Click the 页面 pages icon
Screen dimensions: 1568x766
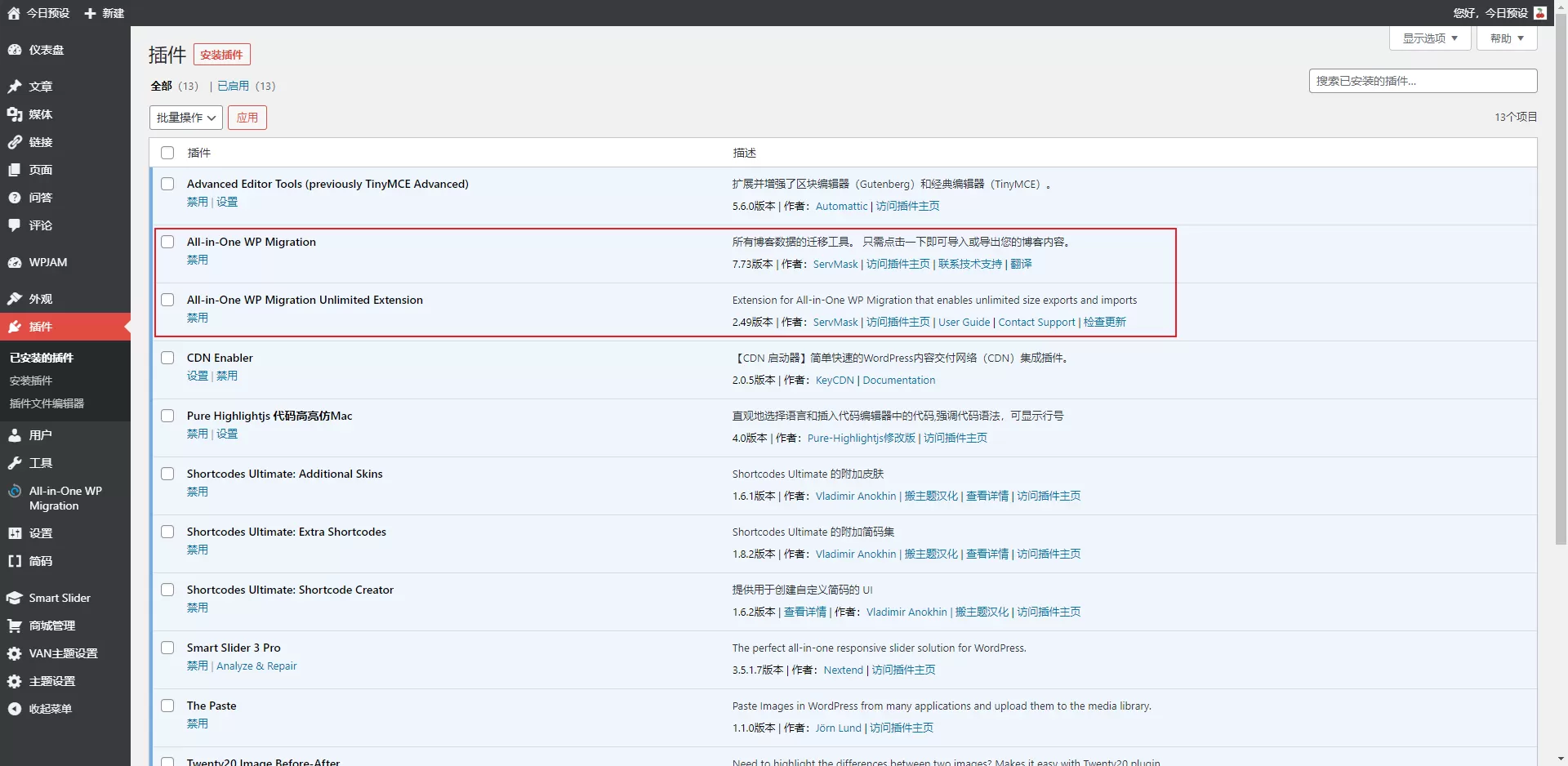(x=15, y=170)
